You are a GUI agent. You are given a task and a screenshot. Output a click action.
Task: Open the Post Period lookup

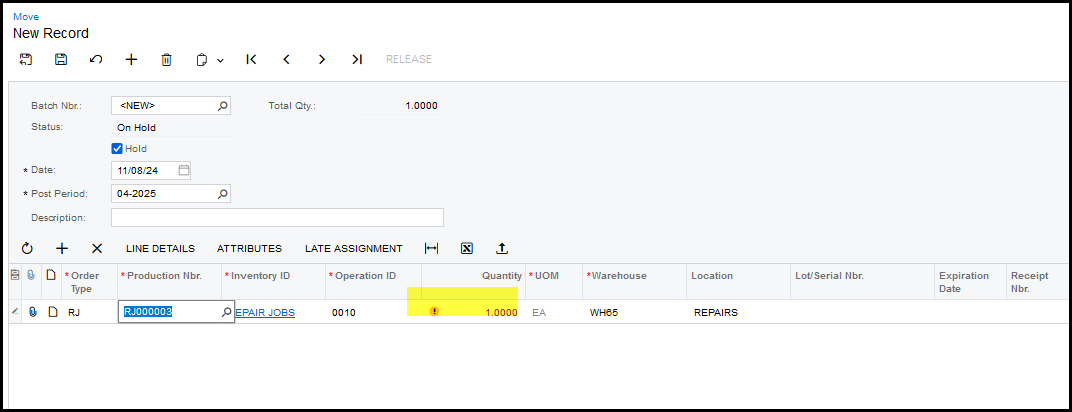pyautogui.click(x=222, y=194)
